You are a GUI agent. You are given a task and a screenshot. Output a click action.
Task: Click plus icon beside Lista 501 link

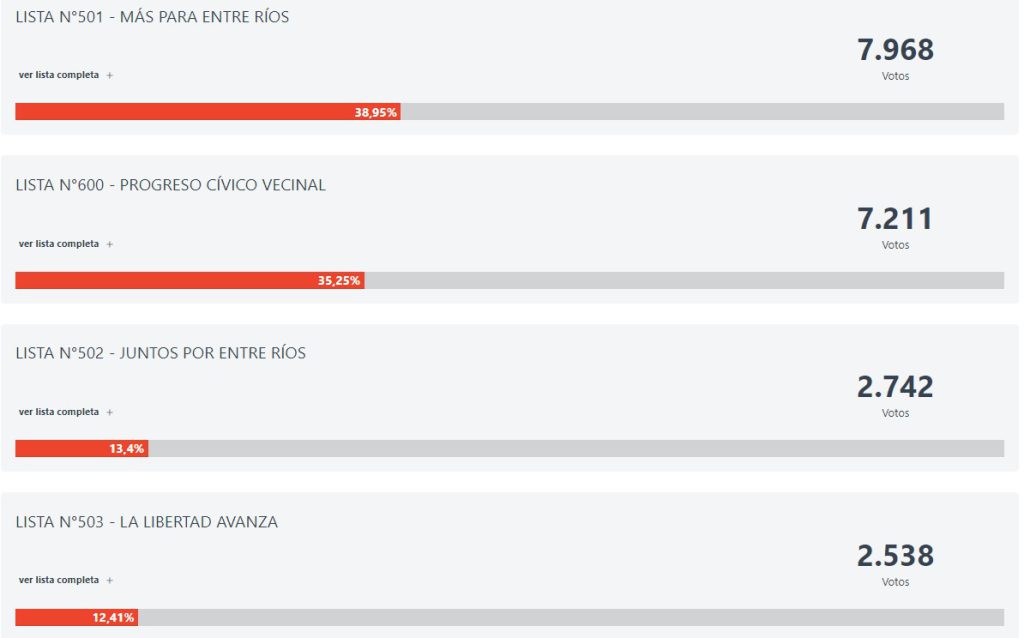tap(110, 76)
